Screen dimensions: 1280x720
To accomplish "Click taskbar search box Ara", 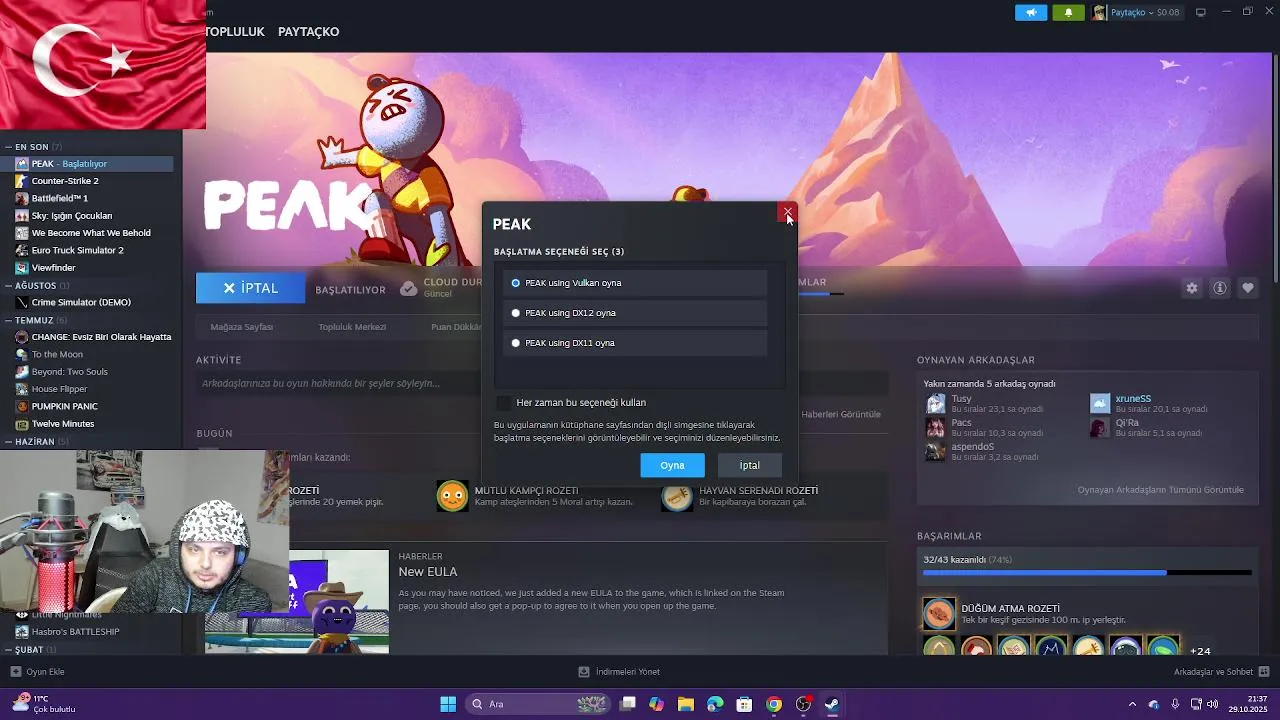I will 538,704.
